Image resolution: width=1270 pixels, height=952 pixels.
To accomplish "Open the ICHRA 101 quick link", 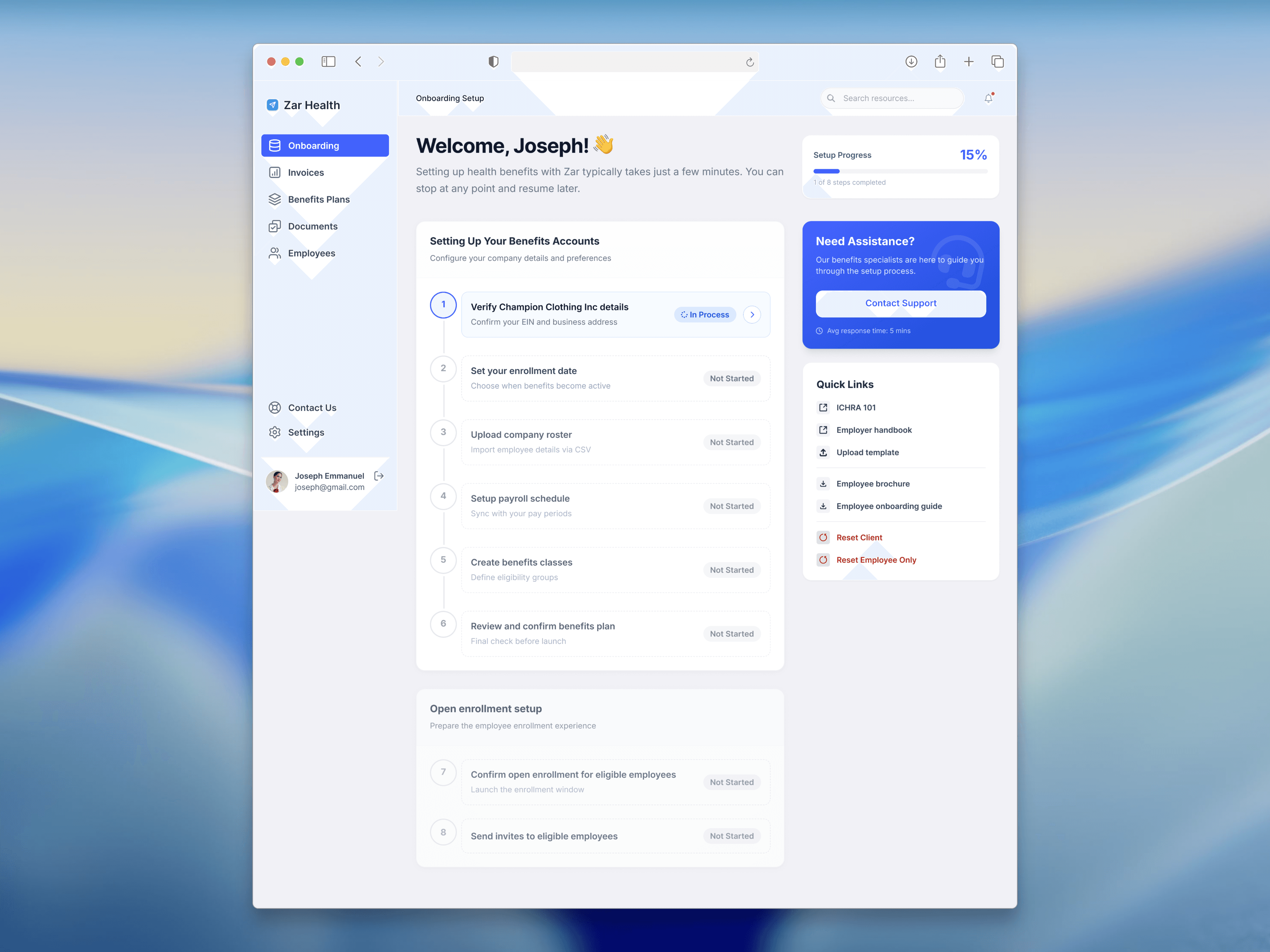I will (855, 408).
